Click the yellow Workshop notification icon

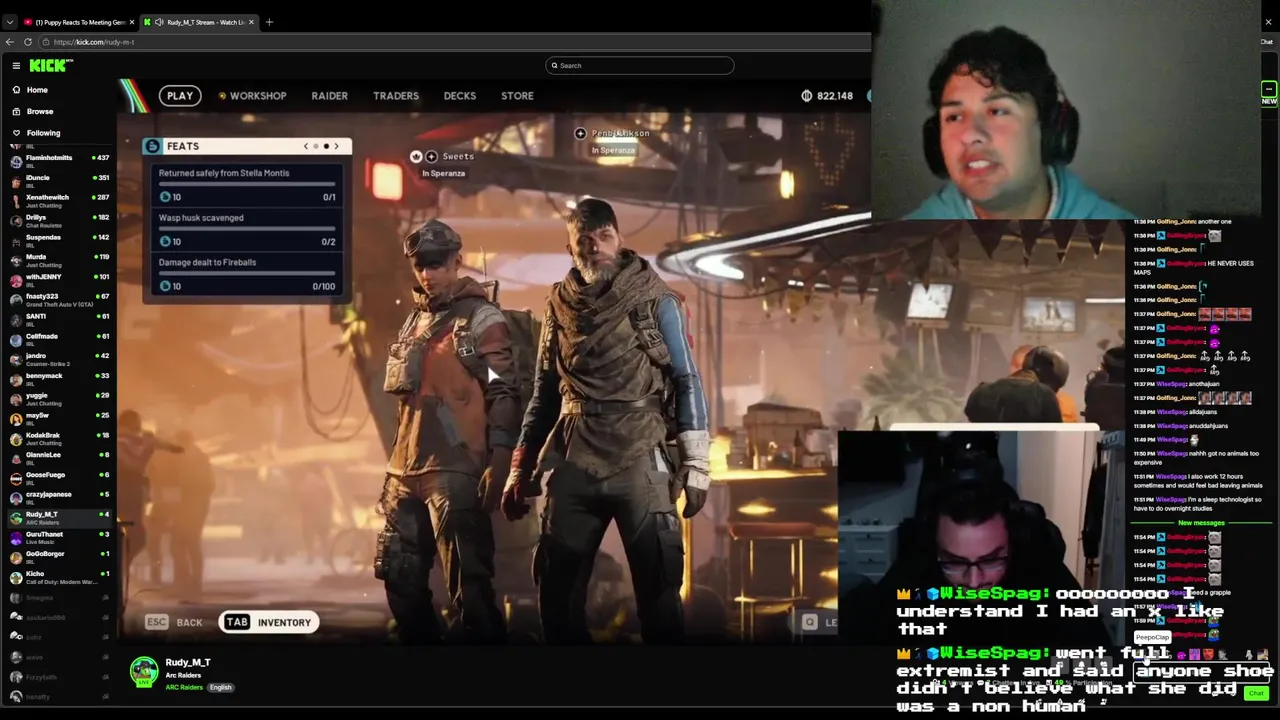pos(222,96)
